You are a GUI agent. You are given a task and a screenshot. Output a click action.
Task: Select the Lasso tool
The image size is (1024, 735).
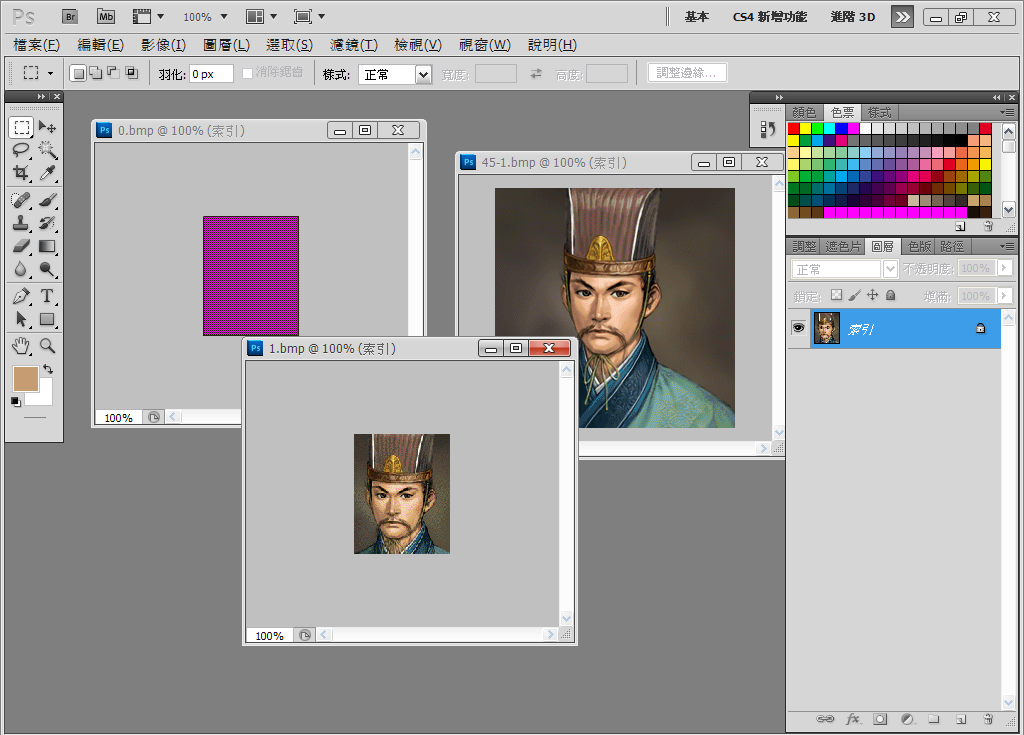click(x=21, y=150)
